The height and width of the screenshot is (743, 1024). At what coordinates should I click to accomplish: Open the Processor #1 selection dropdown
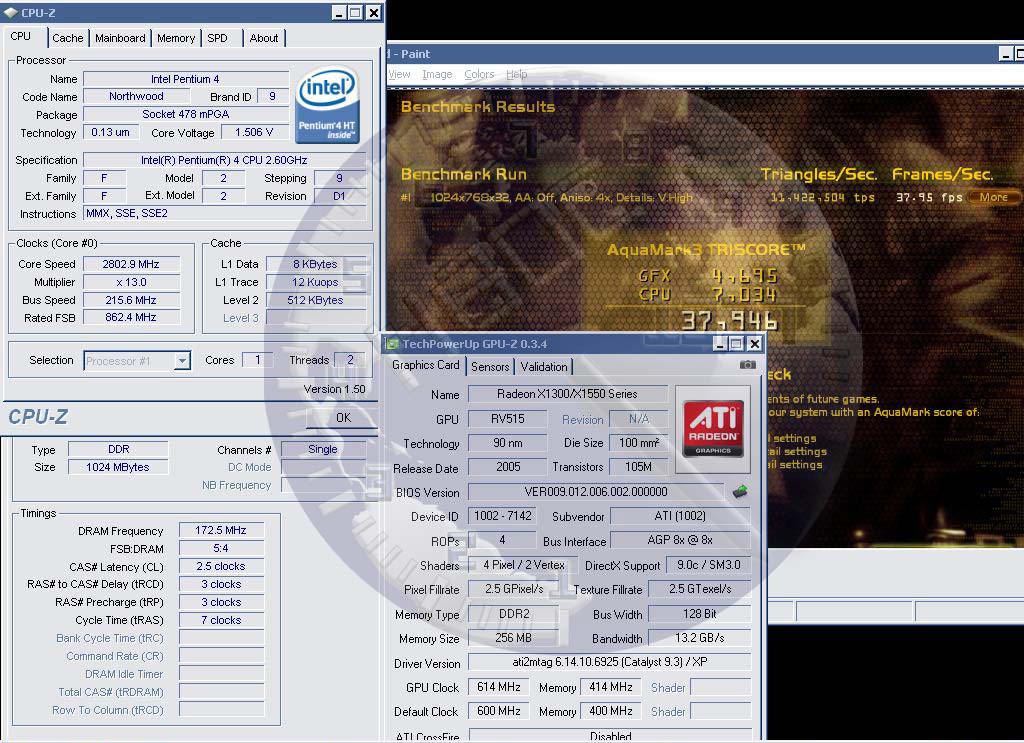(x=182, y=360)
